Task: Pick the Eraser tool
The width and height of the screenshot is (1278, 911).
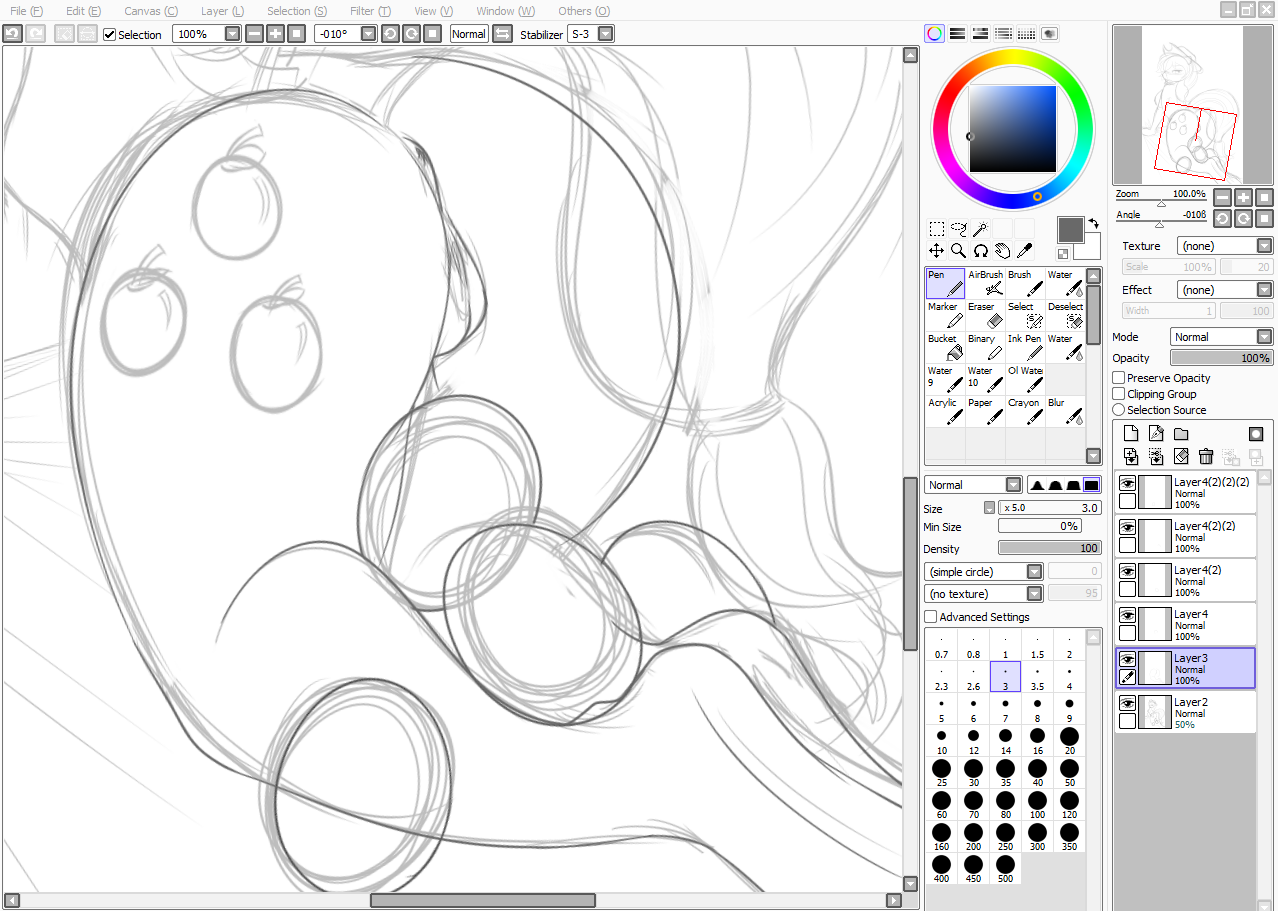Action: (985, 316)
